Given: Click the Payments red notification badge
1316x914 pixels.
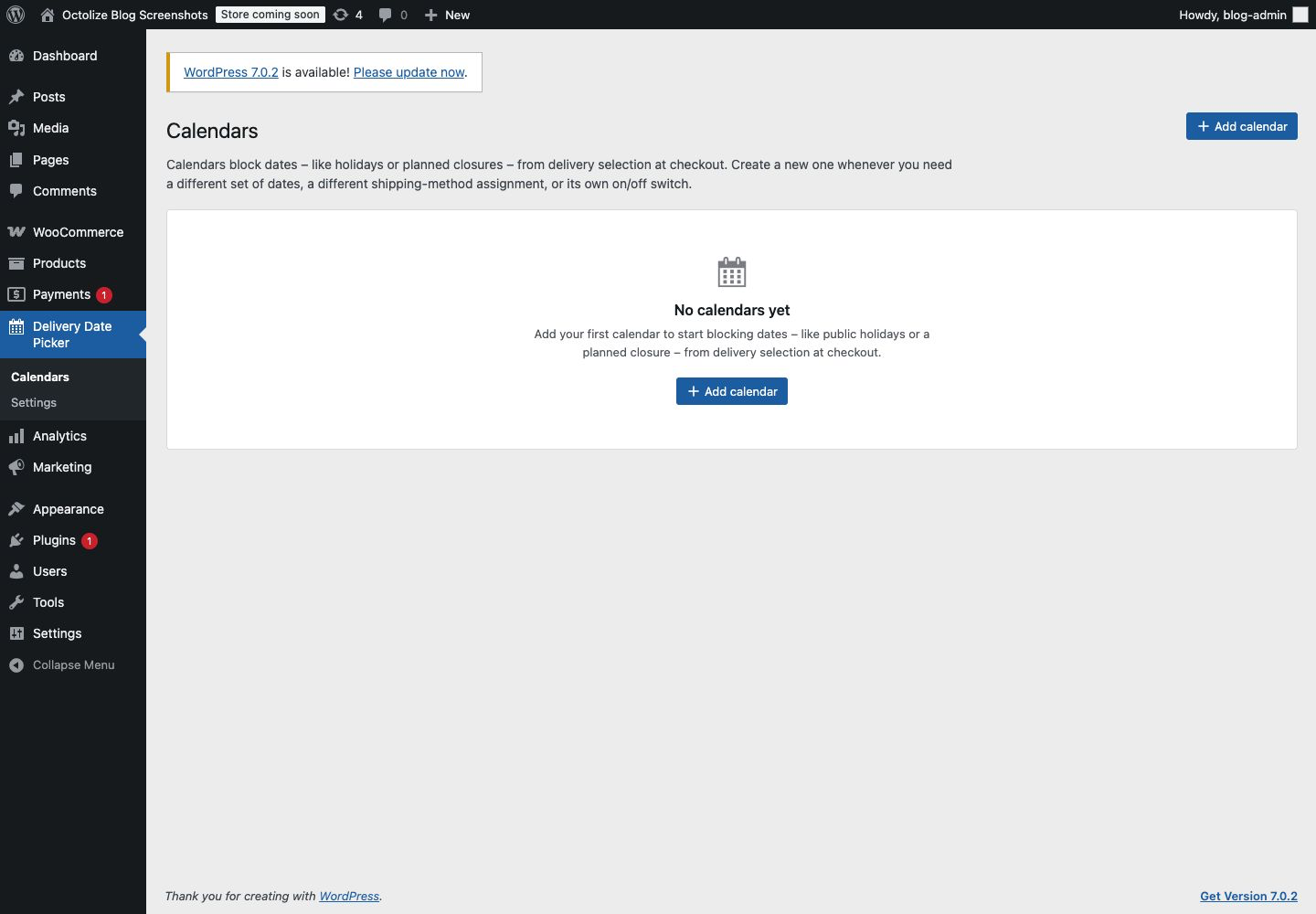Looking at the screenshot, I should click(104, 294).
